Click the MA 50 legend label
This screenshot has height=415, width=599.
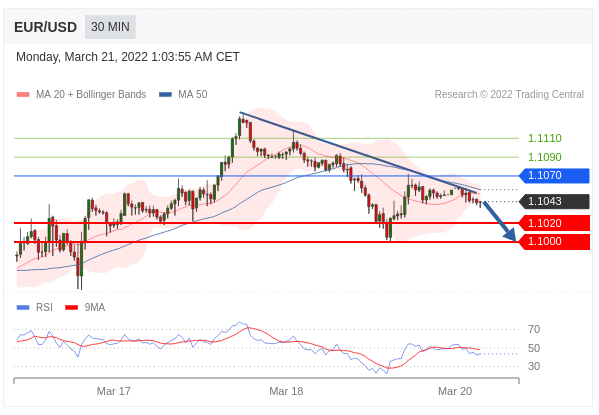[x=193, y=94]
